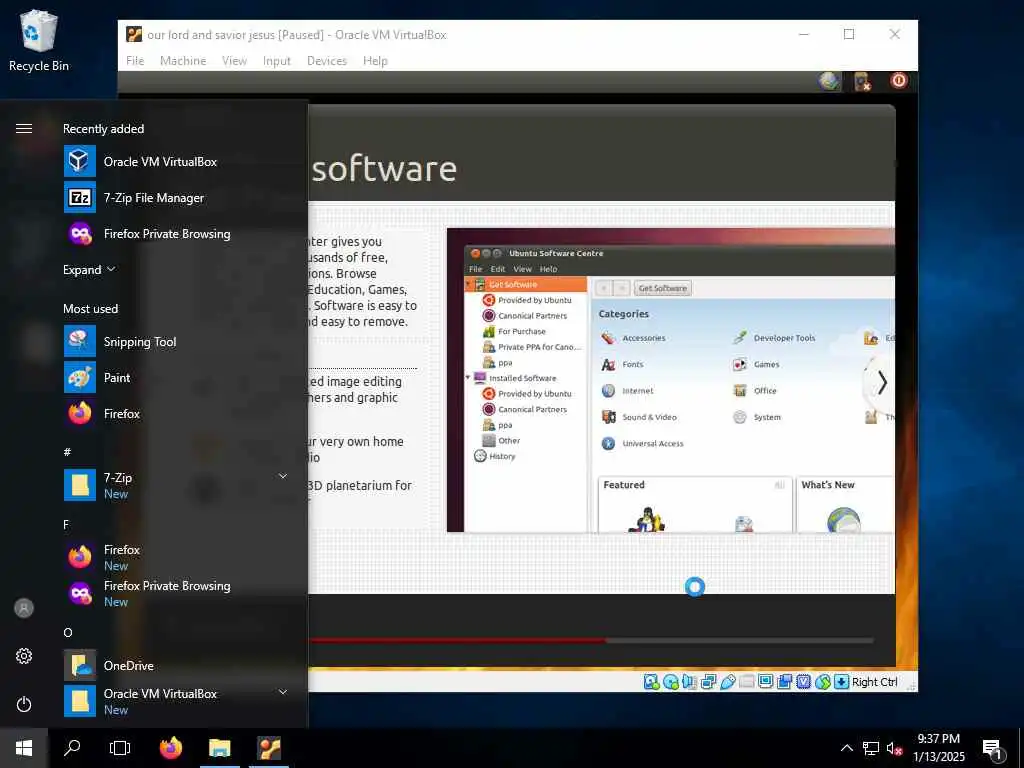The image size is (1024, 768).
Task: Click the keyboard capture arrow beside Right Ctrl
Action: [842, 682]
